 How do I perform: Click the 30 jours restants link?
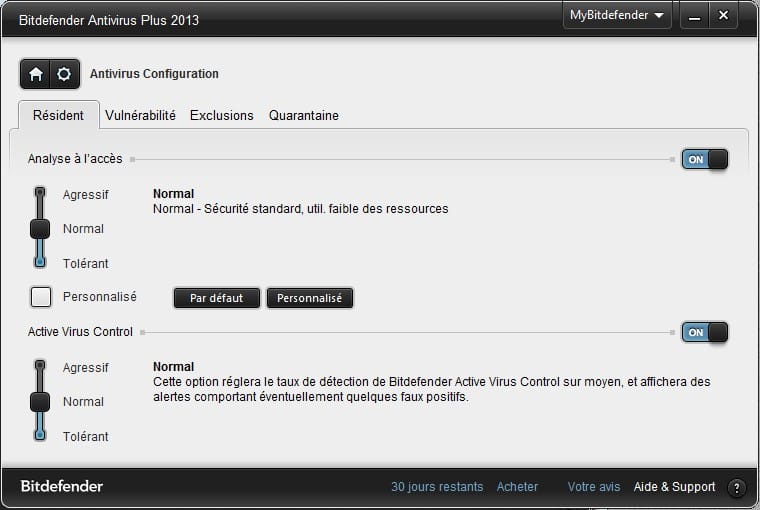coord(437,487)
